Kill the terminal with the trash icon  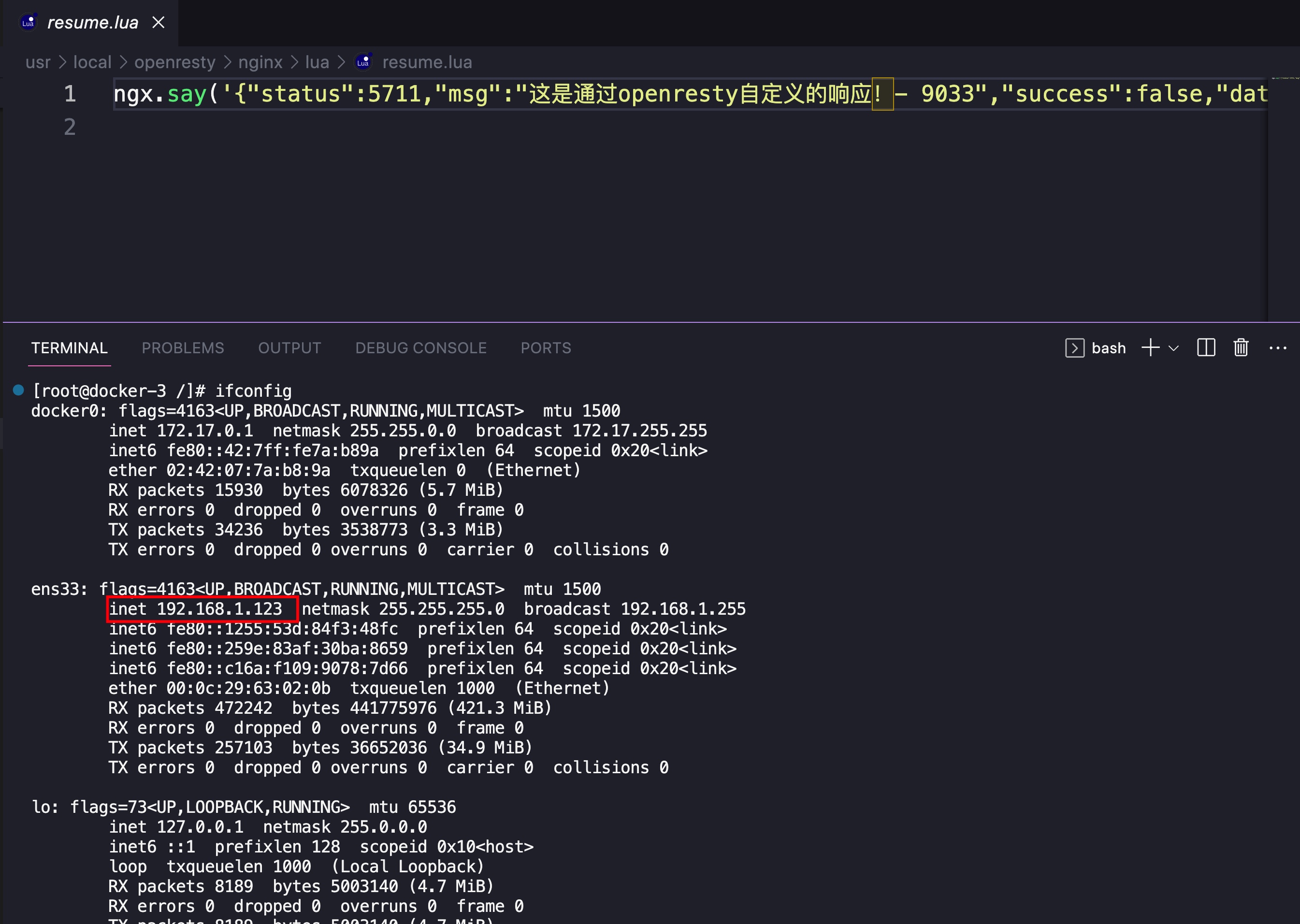pos(1241,347)
